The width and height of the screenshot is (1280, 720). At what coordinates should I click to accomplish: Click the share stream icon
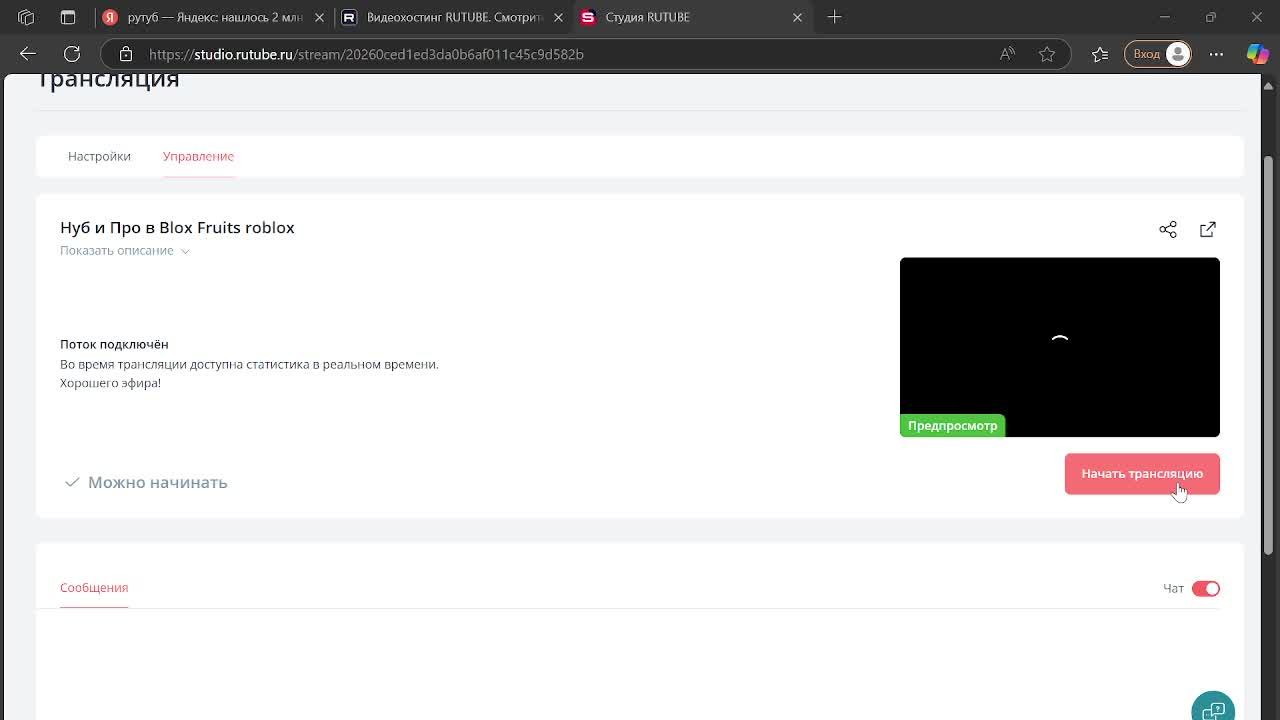(x=1167, y=229)
